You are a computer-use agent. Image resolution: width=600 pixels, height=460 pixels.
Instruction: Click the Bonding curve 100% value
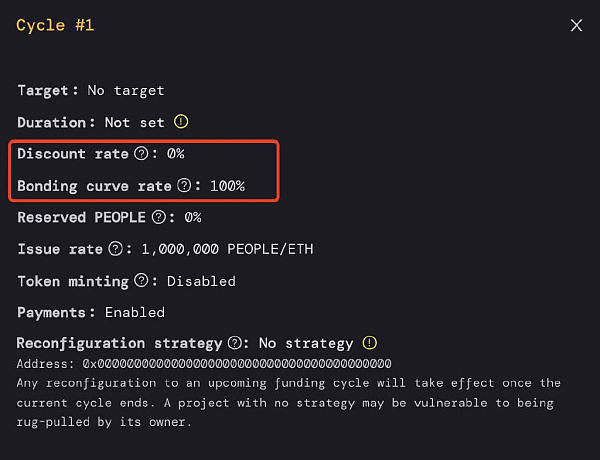tap(227, 186)
